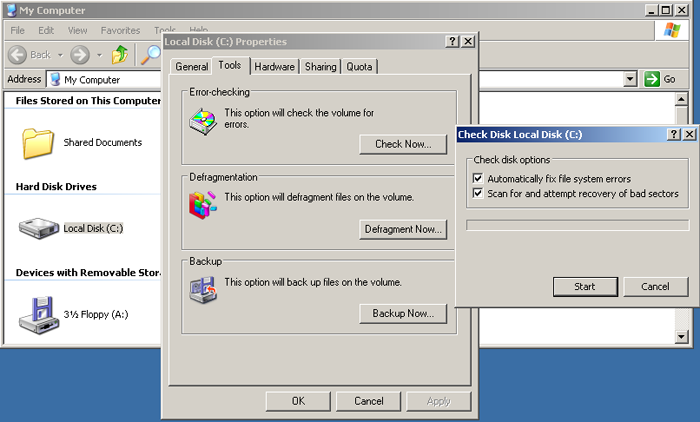This screenshot has height=422, width=700.
Task: Switch to the General tab
Action: [x=192, y=67]
